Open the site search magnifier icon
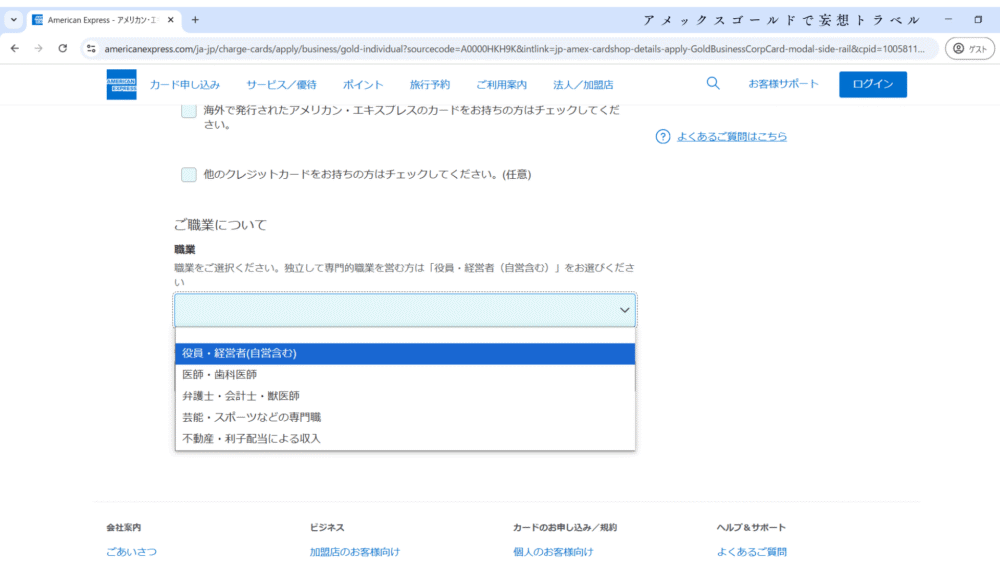1000x563 pixels. coord(713,84)
